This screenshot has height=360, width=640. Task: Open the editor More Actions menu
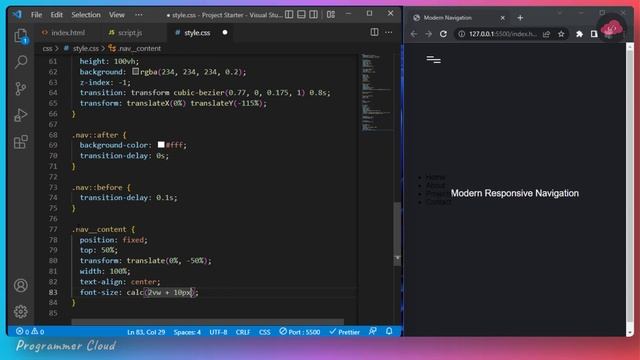coord(389,32)
